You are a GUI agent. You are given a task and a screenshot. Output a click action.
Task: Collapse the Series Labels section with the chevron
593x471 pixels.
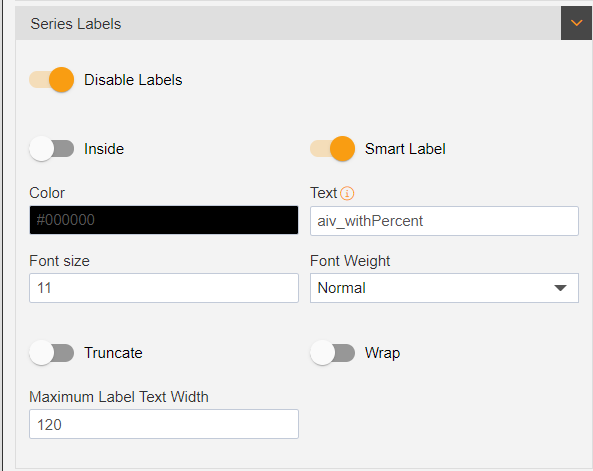pyautogui.click(x=576, y=23)
